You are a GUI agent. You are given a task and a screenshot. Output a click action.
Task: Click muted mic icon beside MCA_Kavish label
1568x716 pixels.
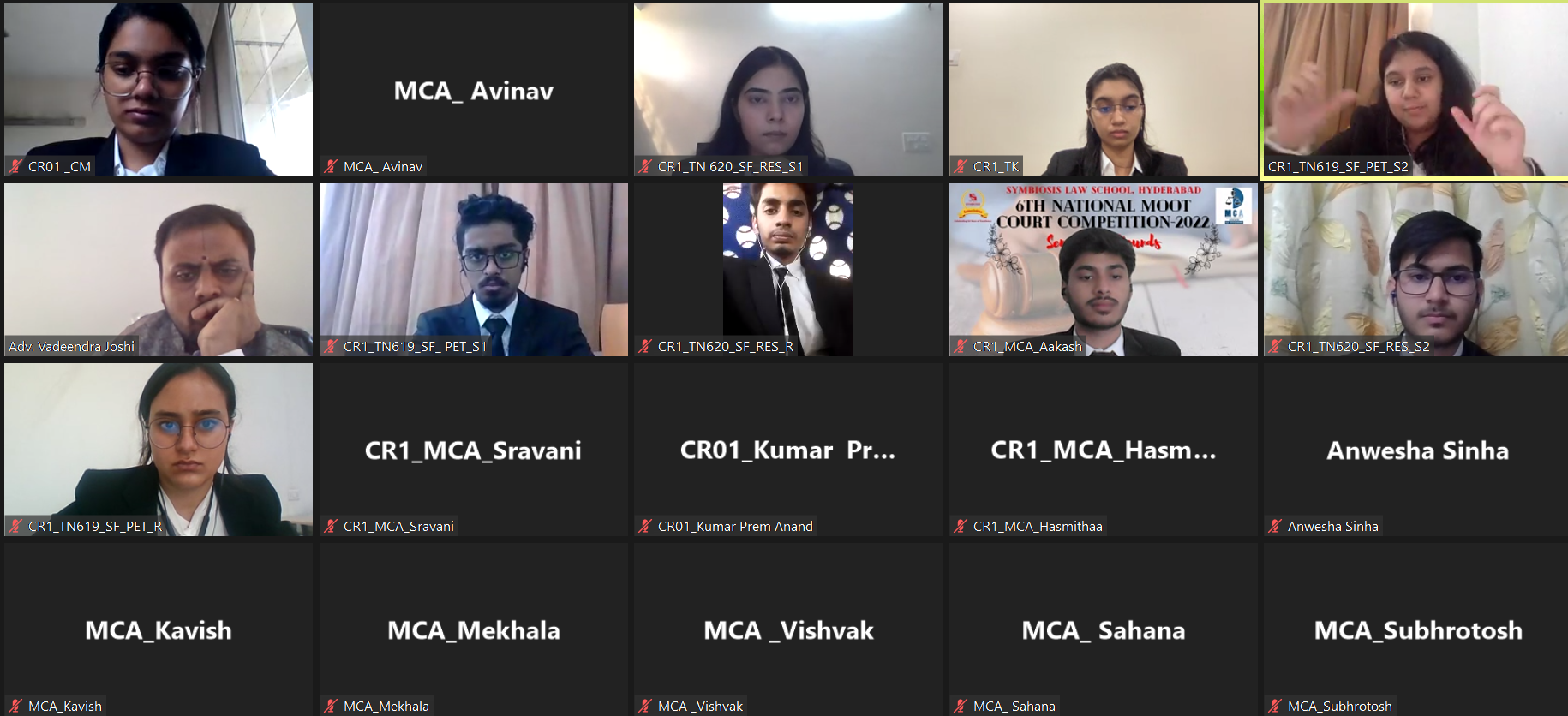tap(15, 706)
